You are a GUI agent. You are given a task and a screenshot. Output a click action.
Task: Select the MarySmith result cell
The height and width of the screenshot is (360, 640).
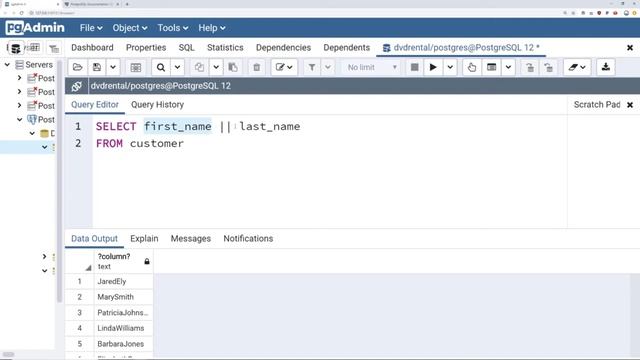click(123, 297)
